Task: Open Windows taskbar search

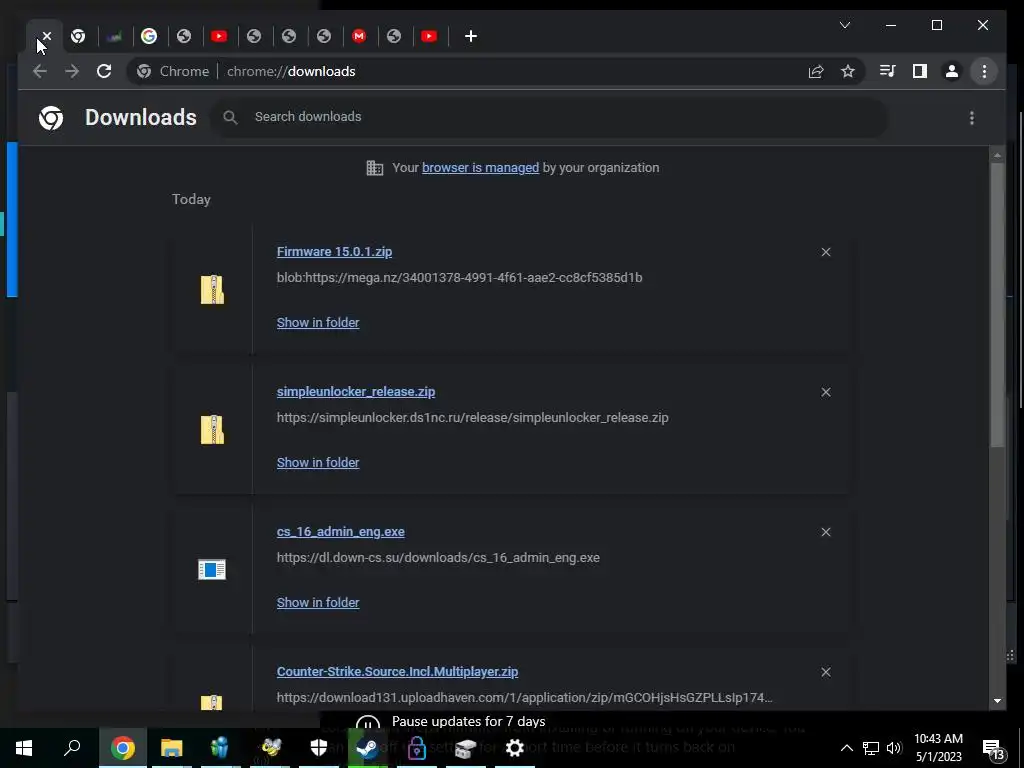Action: 72,748
